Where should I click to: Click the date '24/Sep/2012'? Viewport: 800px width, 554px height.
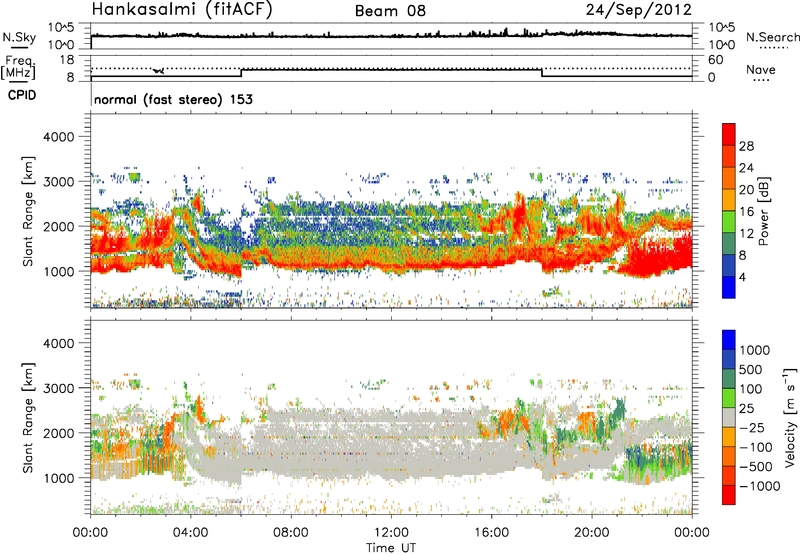tap(639, 10)
